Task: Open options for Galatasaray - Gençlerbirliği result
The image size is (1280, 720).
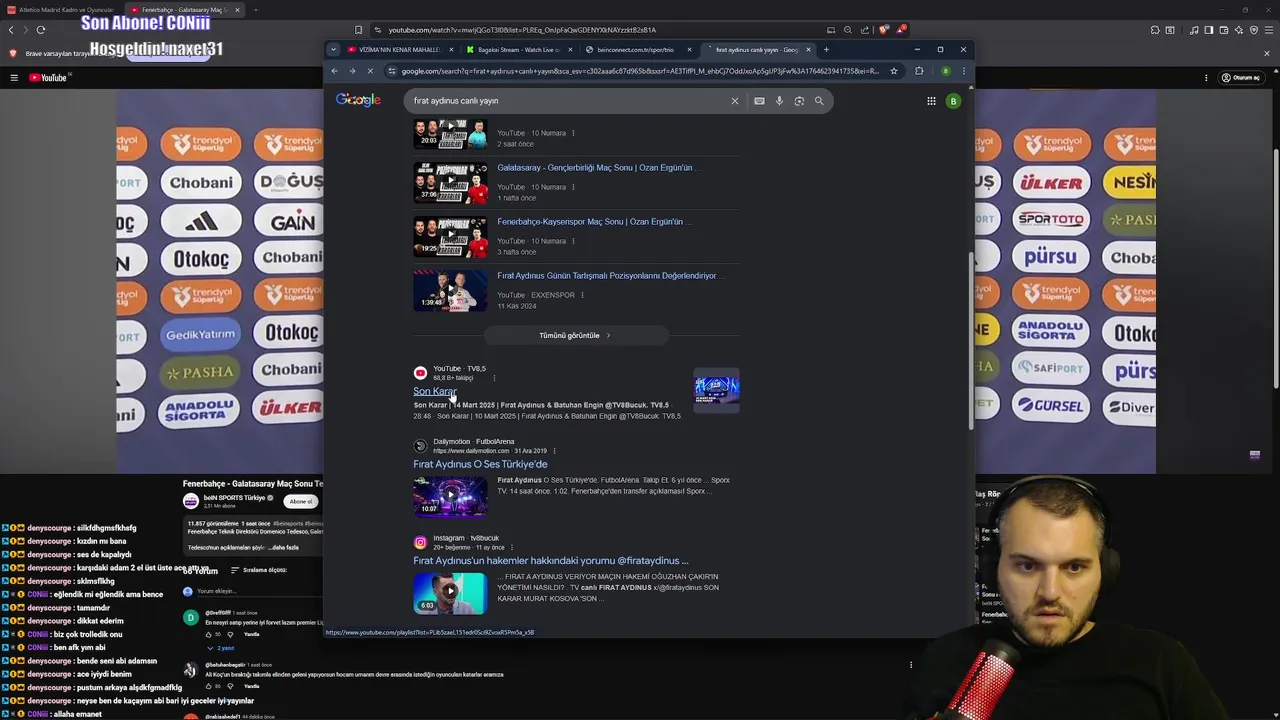Action: 574,187
